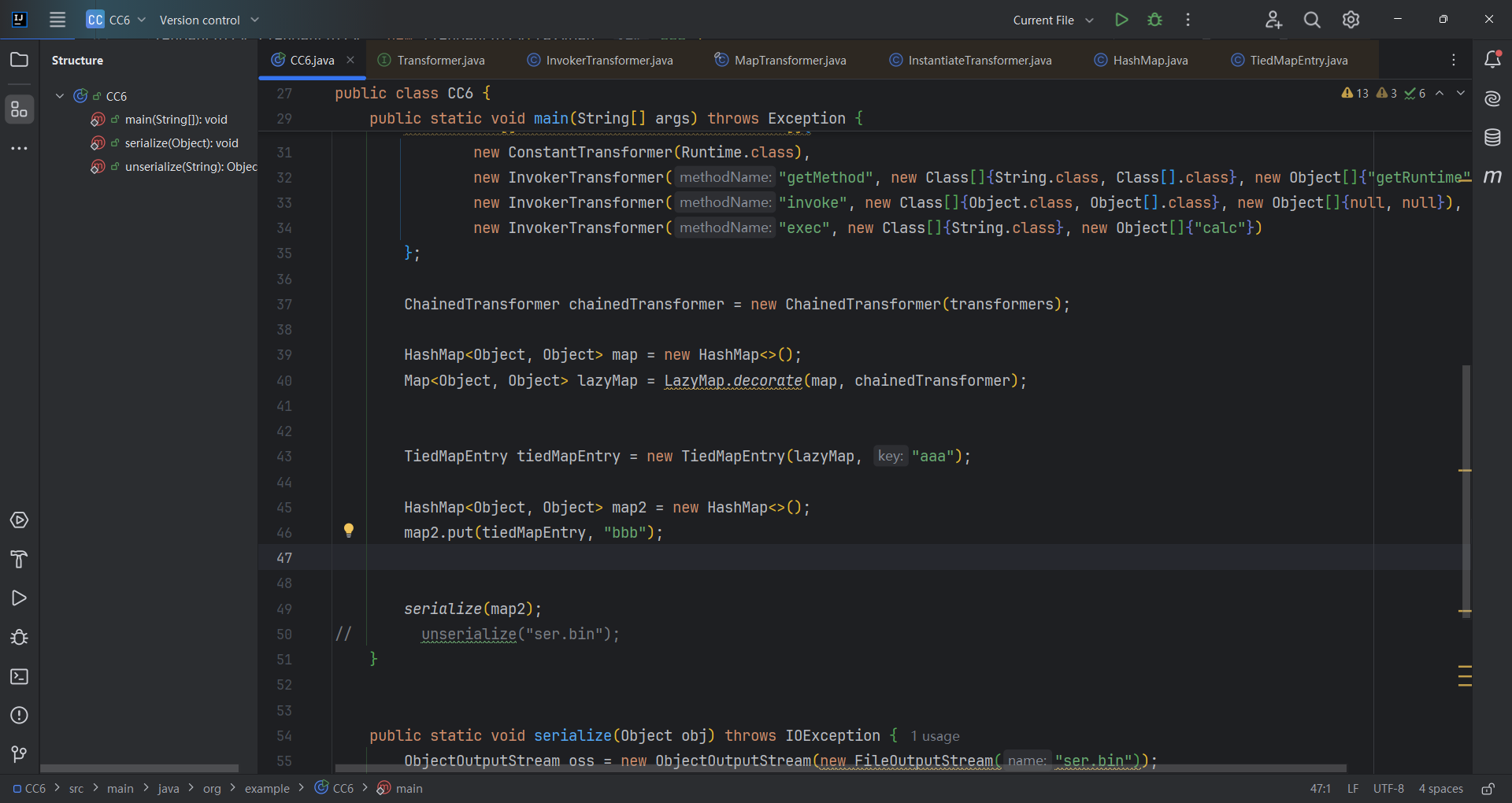Open more run actions vertical dots
This screenshot has width=1512, height=803.
(1188, 20)
